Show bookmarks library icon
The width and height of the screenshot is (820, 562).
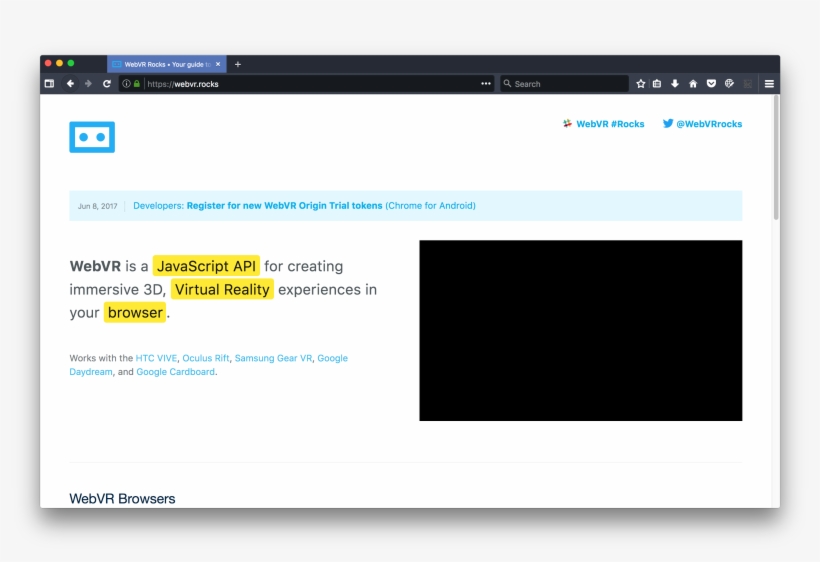(657, 84)
